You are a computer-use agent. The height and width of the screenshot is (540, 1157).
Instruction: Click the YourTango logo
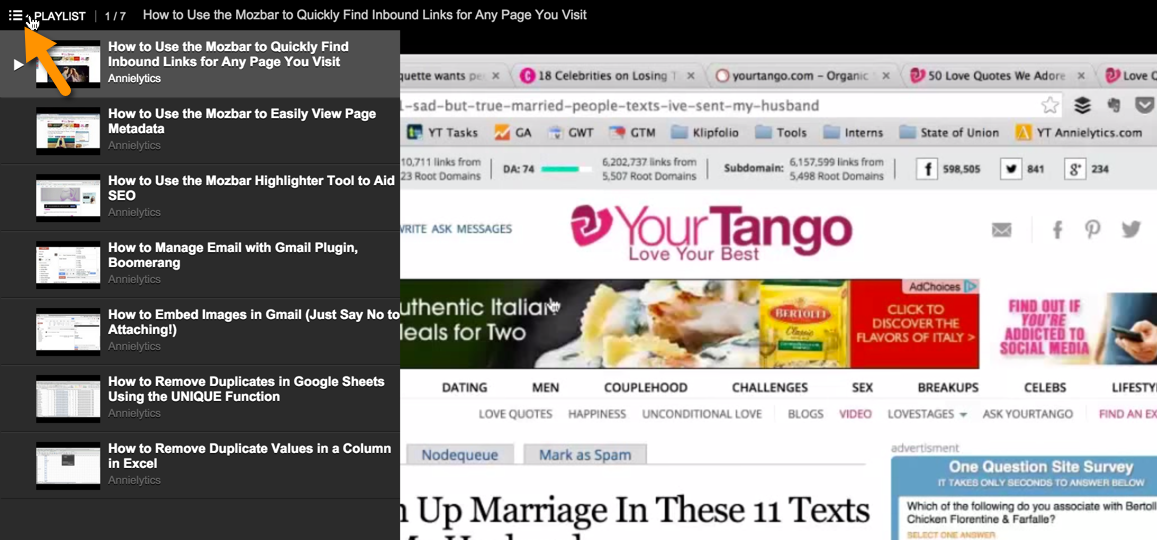coord(711,232)
